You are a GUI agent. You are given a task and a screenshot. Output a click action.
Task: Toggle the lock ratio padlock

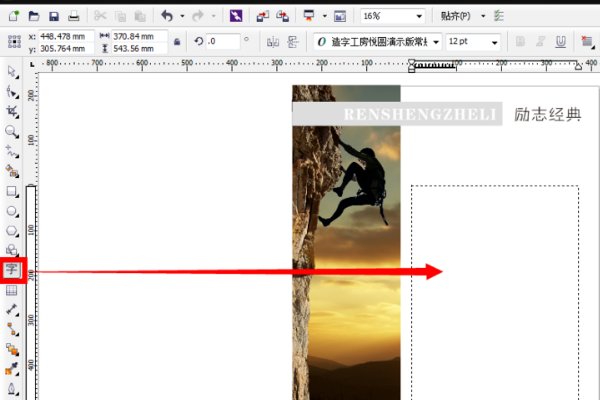point(177,42)
